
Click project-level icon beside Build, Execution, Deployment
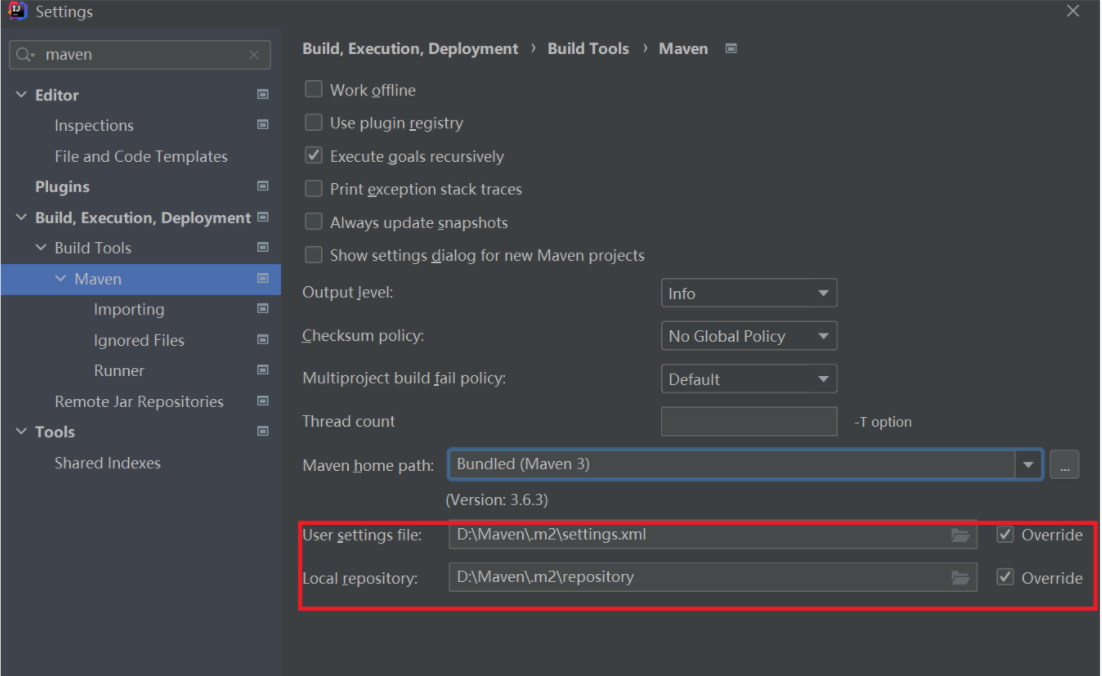[x=263, y=217]
